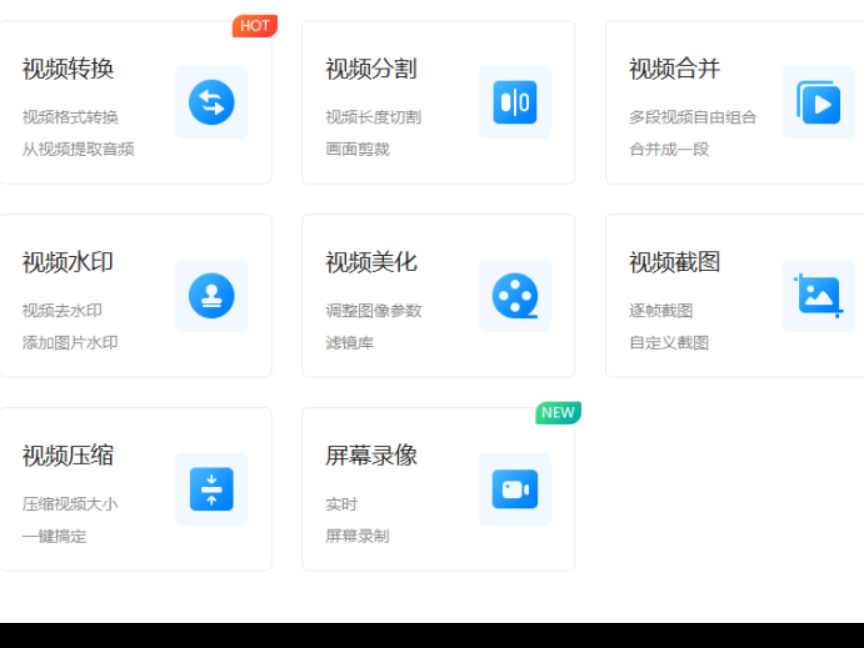Viewport: 864px width, 648px height.
Task: Click the text 视频格式转换
Action: [70, 117]
